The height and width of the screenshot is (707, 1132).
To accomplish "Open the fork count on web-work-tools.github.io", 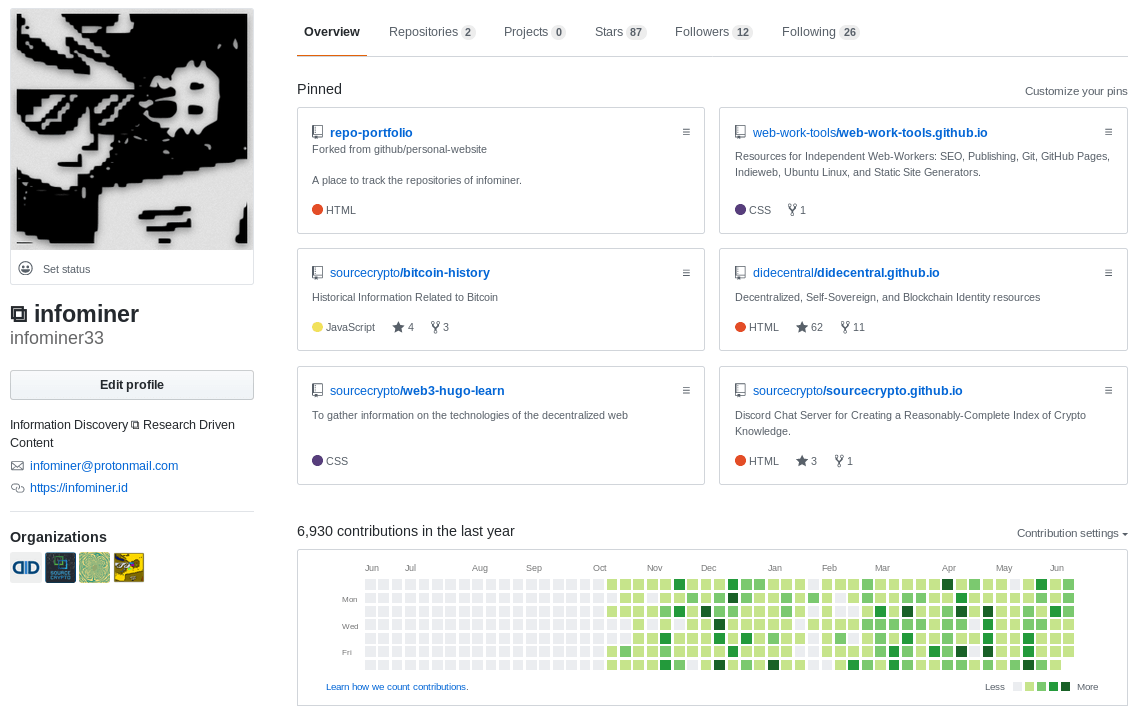I will tap(797, 210).
